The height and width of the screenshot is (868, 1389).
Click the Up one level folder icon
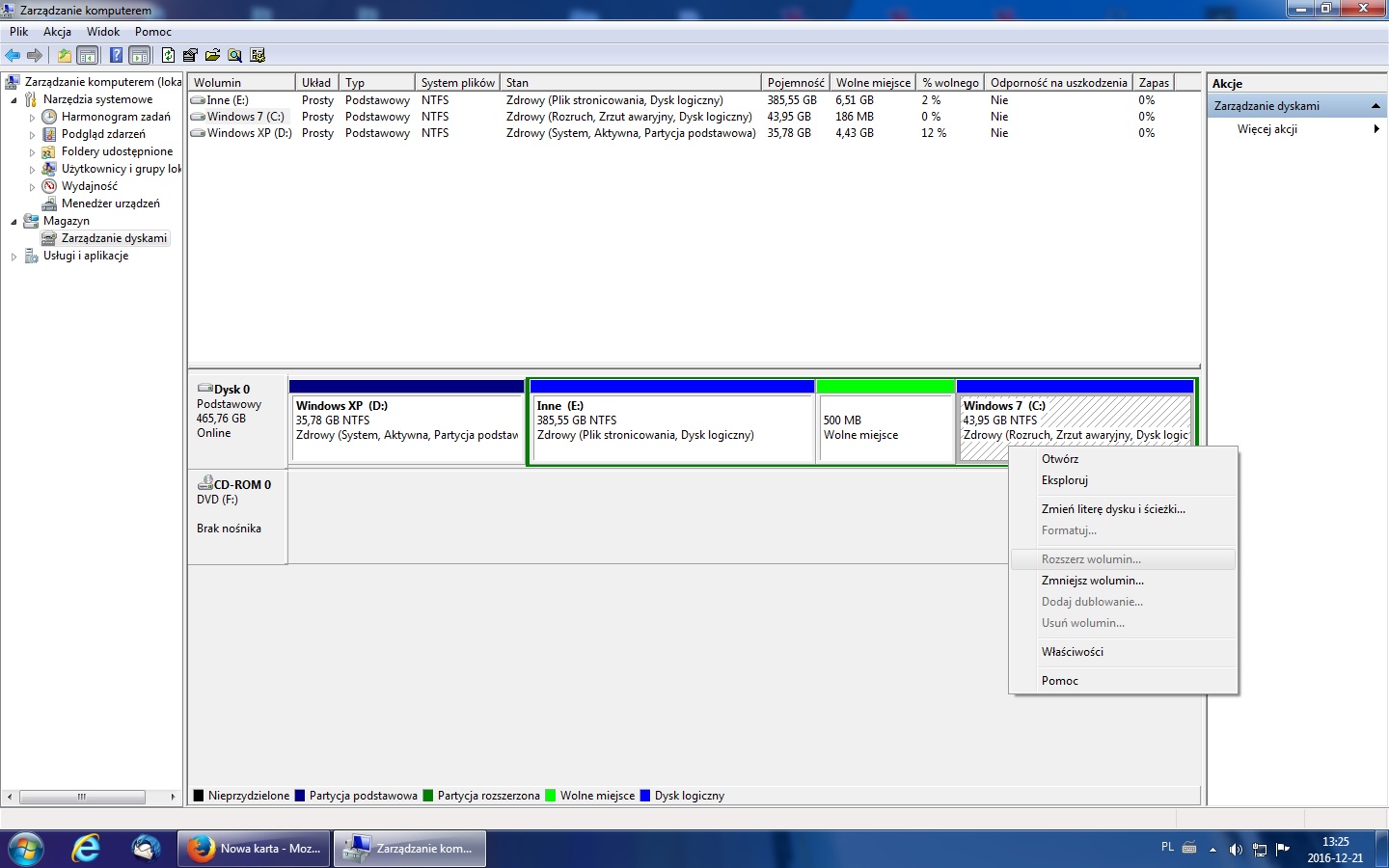coord(65,55)
